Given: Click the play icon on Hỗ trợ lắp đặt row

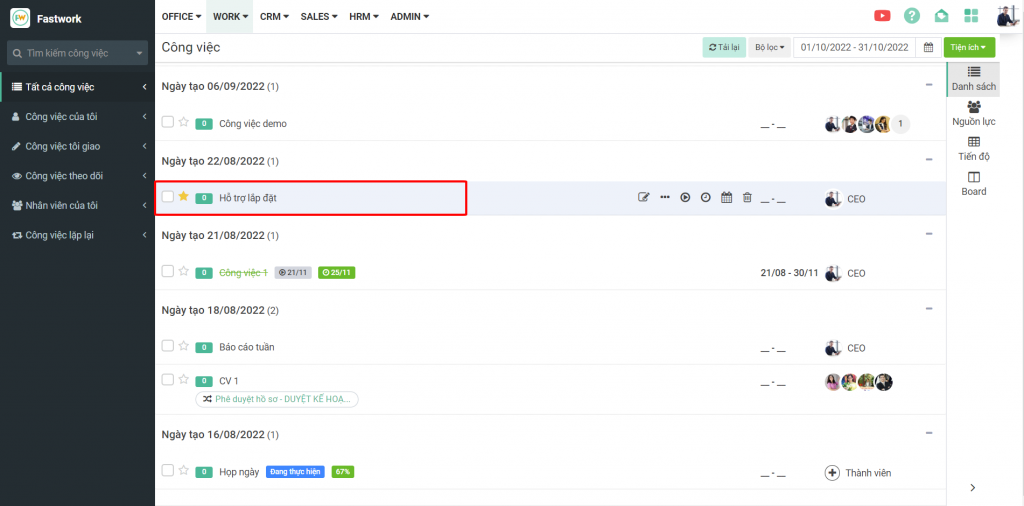Looking at the screenshot, I should (685, 198).
